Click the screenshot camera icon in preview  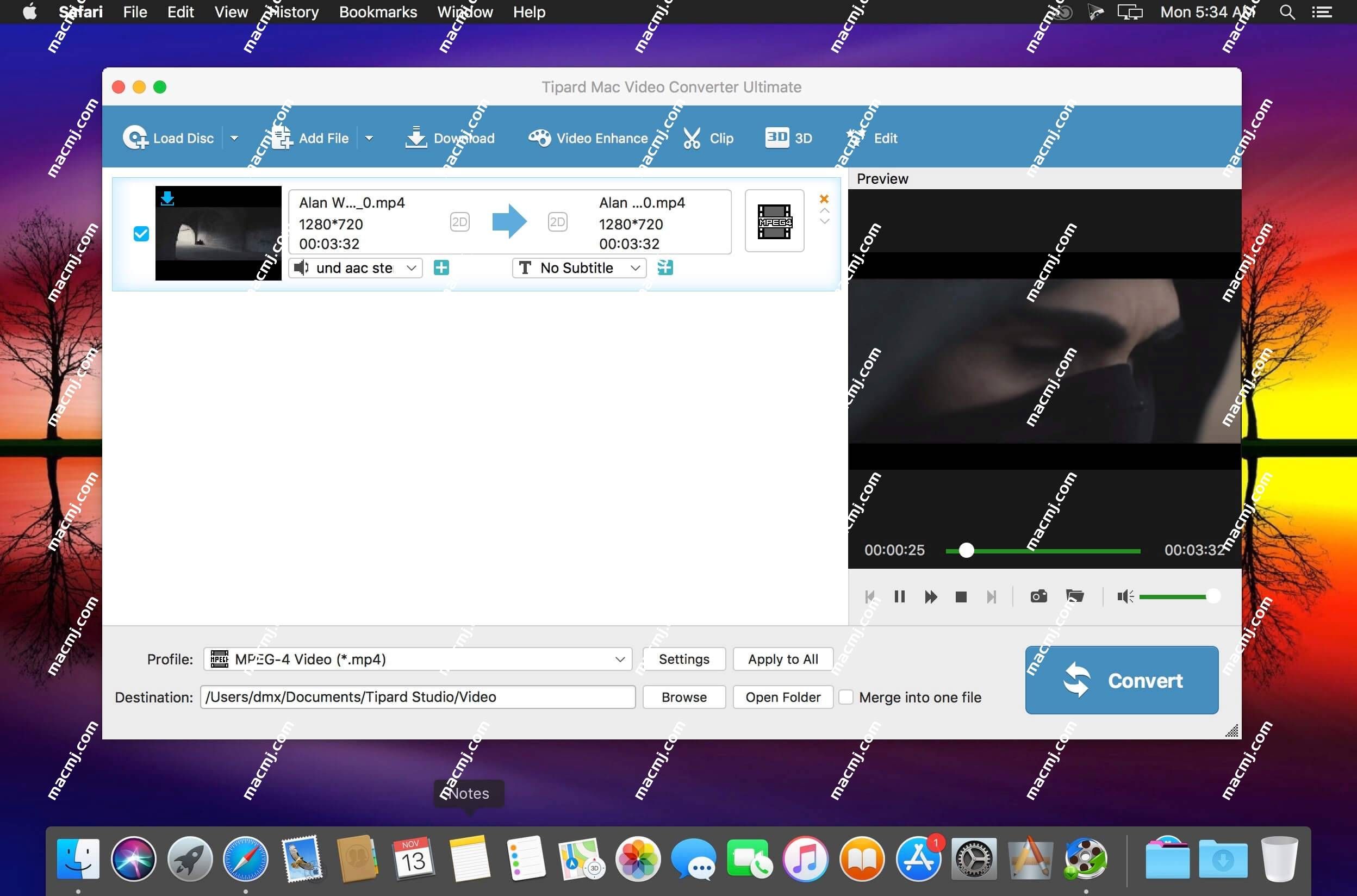click(1038, 596)
